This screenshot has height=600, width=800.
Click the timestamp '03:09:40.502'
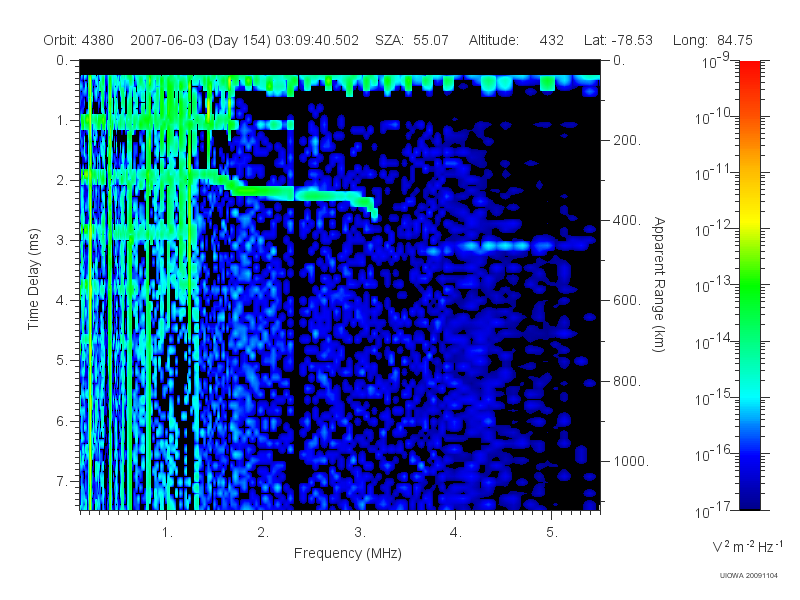click(317, 40)
